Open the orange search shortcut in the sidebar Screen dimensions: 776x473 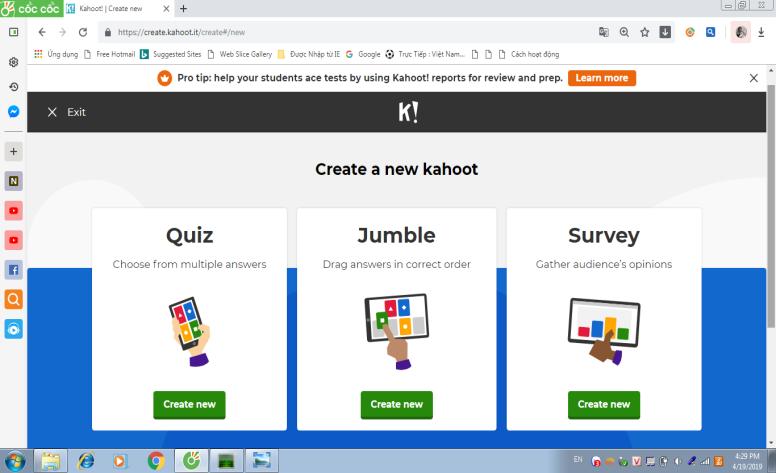click(x=13, y=299)
